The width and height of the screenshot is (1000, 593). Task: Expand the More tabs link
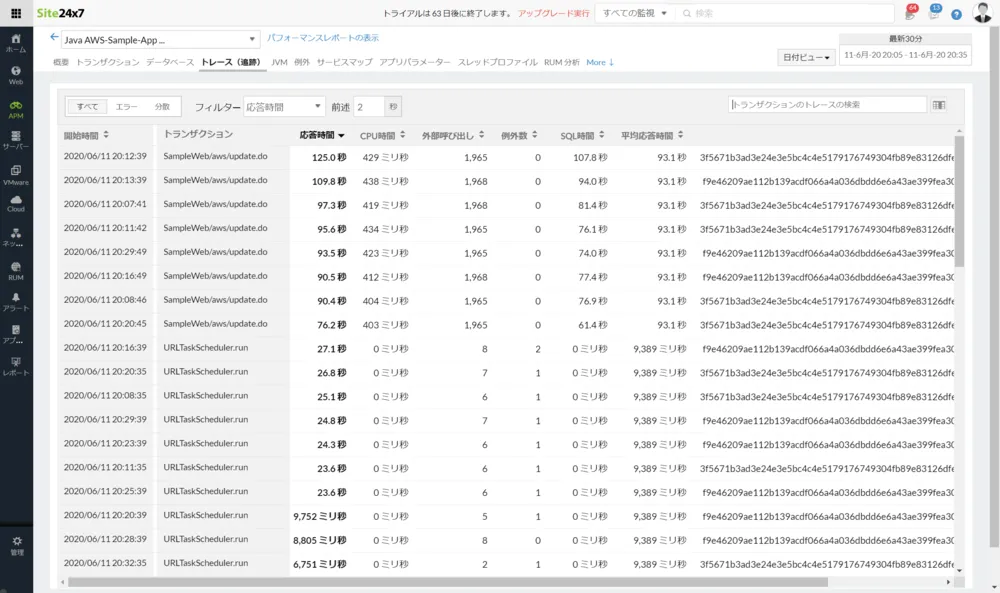[599, 62]
